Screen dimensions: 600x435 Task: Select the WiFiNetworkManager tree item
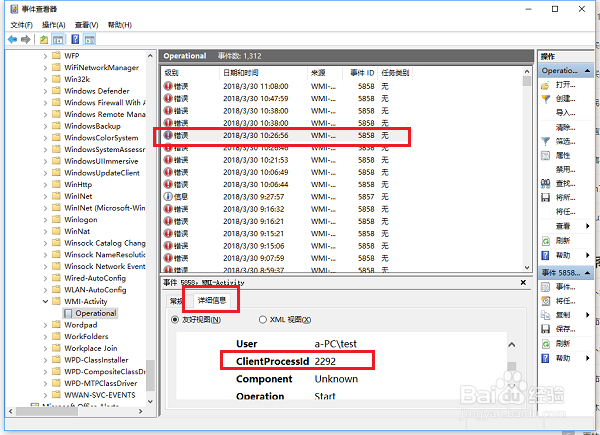coord(101,68)
